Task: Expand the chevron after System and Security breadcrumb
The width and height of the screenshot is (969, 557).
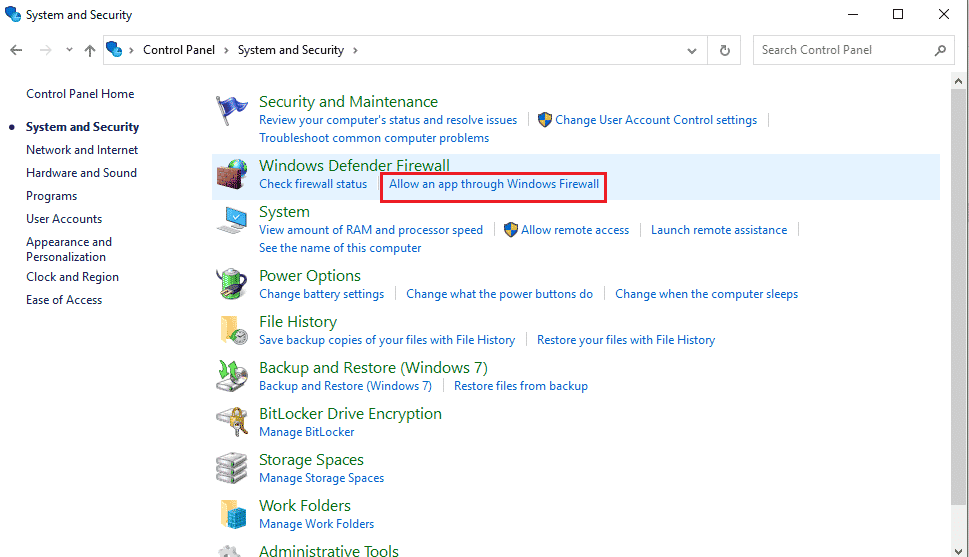Action: click(x=355, y=50)
